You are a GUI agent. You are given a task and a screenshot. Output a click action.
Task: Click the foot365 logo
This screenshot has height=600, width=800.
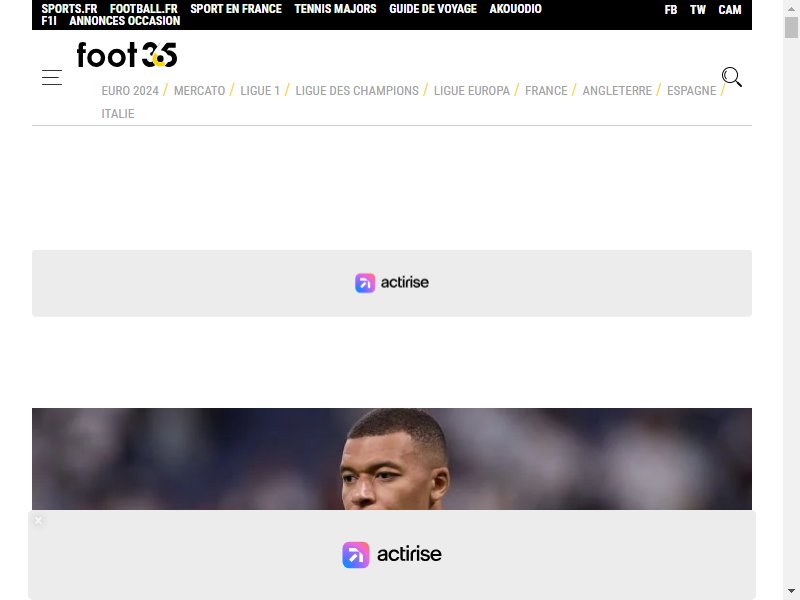[x=127, y=55]
